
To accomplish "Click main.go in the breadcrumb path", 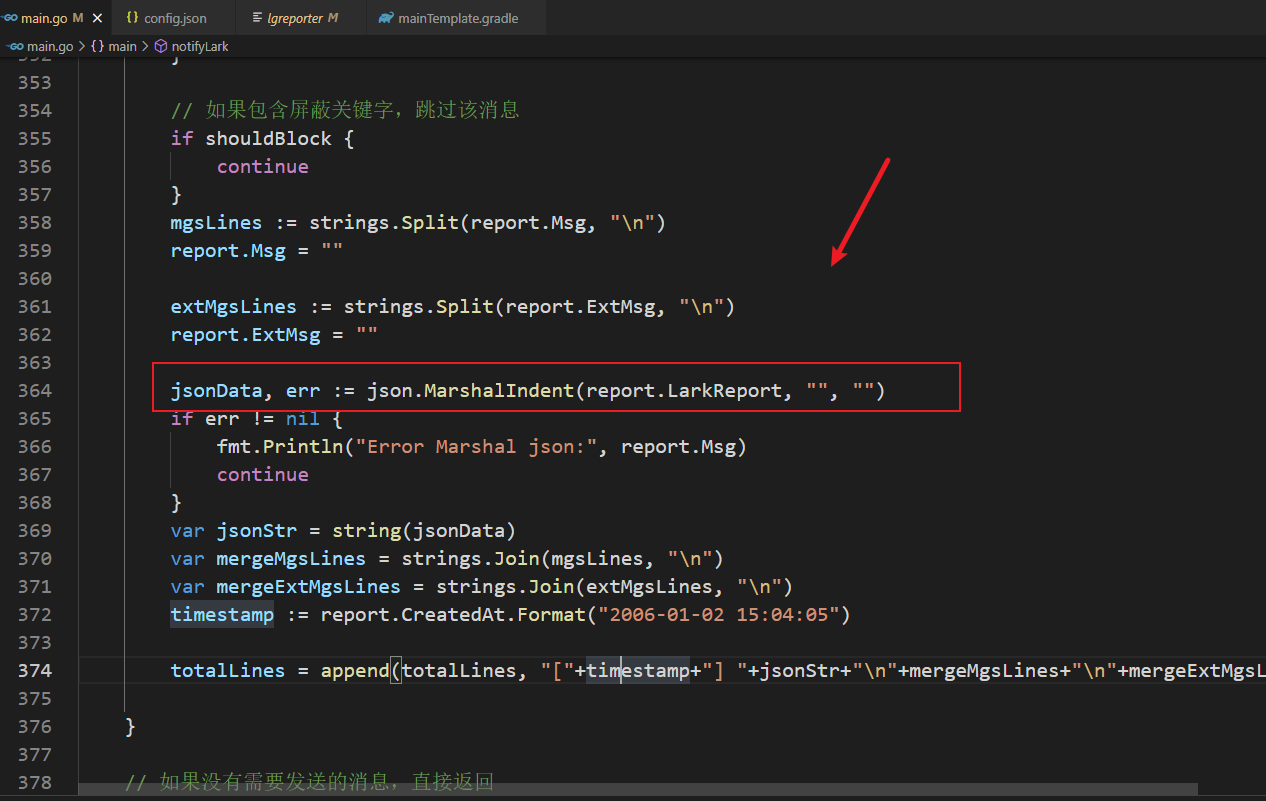I will (x=40, y=46).
